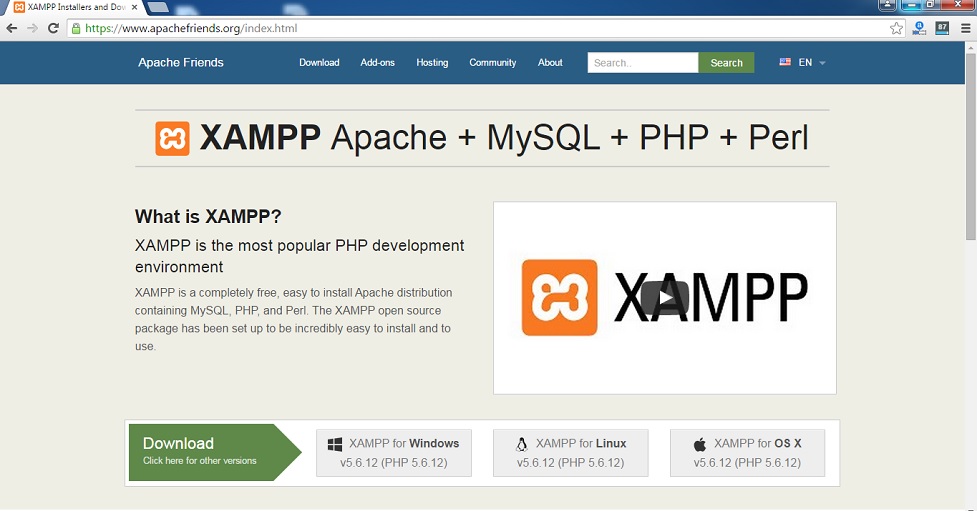Download XAMPP for OS X v5.6.12

[748, 453]
